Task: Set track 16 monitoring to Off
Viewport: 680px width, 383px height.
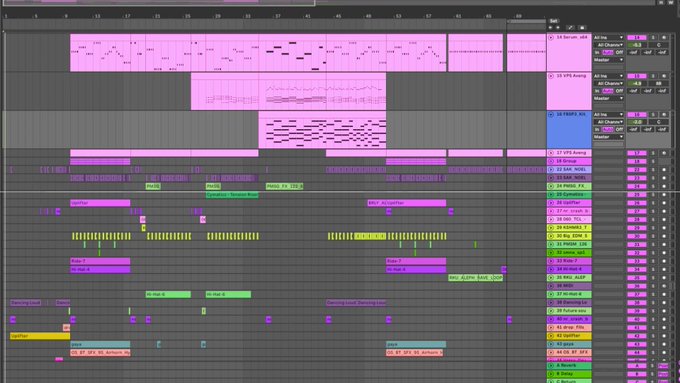Action: click(619, 129)
